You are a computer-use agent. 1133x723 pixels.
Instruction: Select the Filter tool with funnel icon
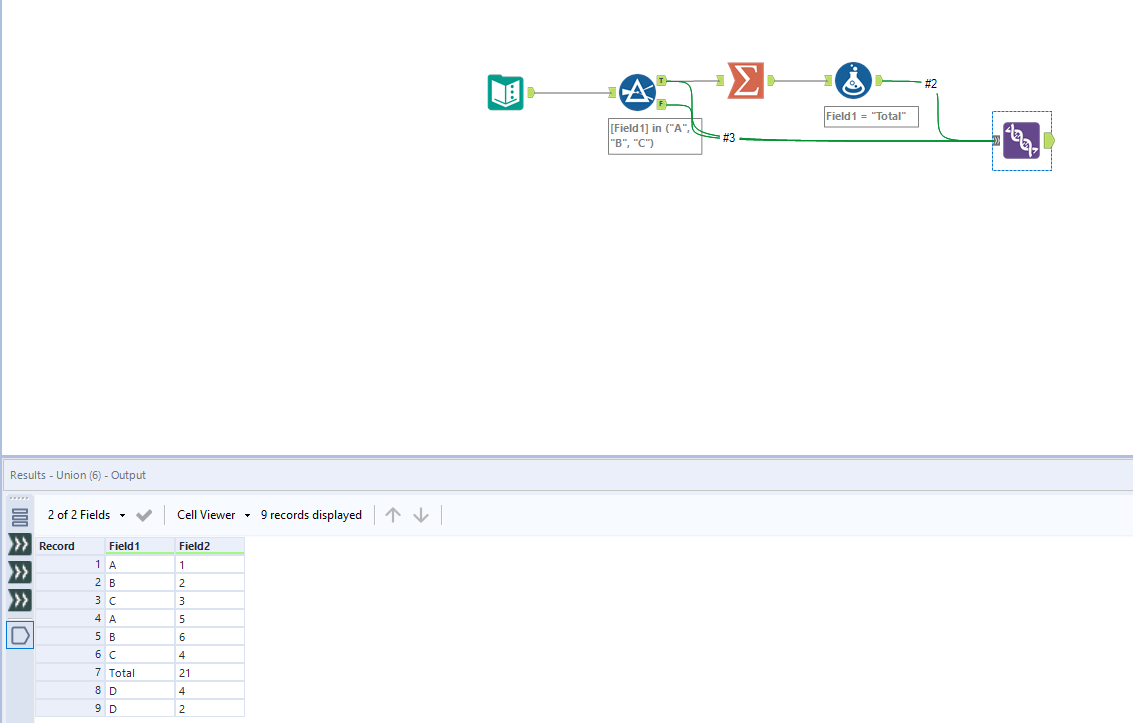637,91
